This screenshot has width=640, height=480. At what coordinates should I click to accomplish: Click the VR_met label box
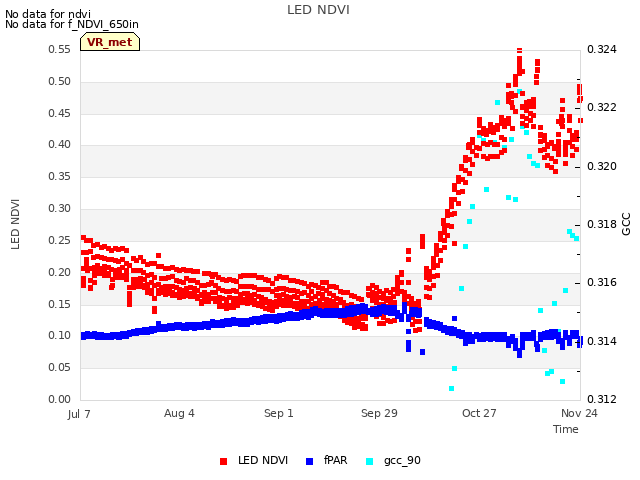coord(110,42)
